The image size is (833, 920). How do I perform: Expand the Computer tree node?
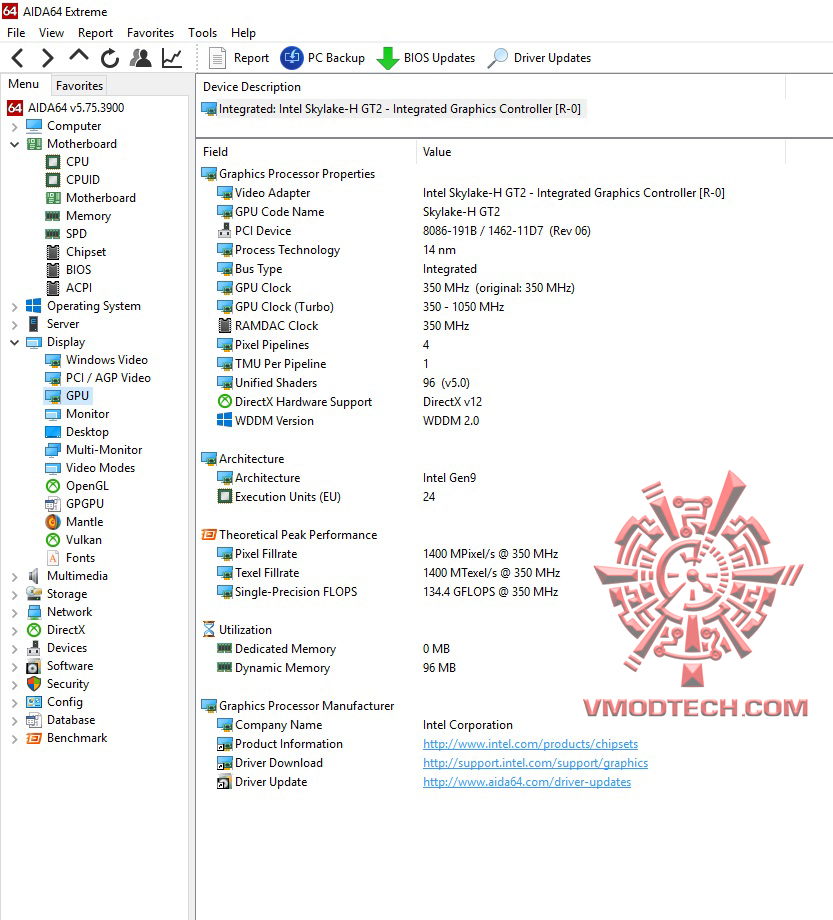coord(15,126)
